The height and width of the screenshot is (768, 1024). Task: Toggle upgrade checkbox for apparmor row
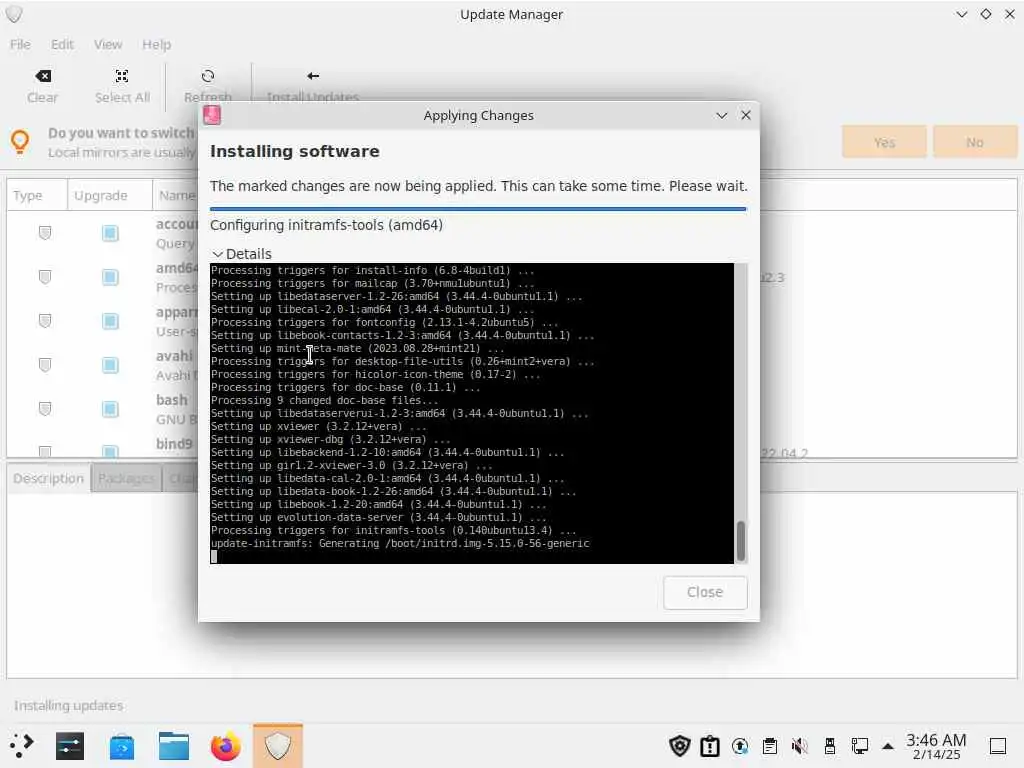[x=110, y=321]
